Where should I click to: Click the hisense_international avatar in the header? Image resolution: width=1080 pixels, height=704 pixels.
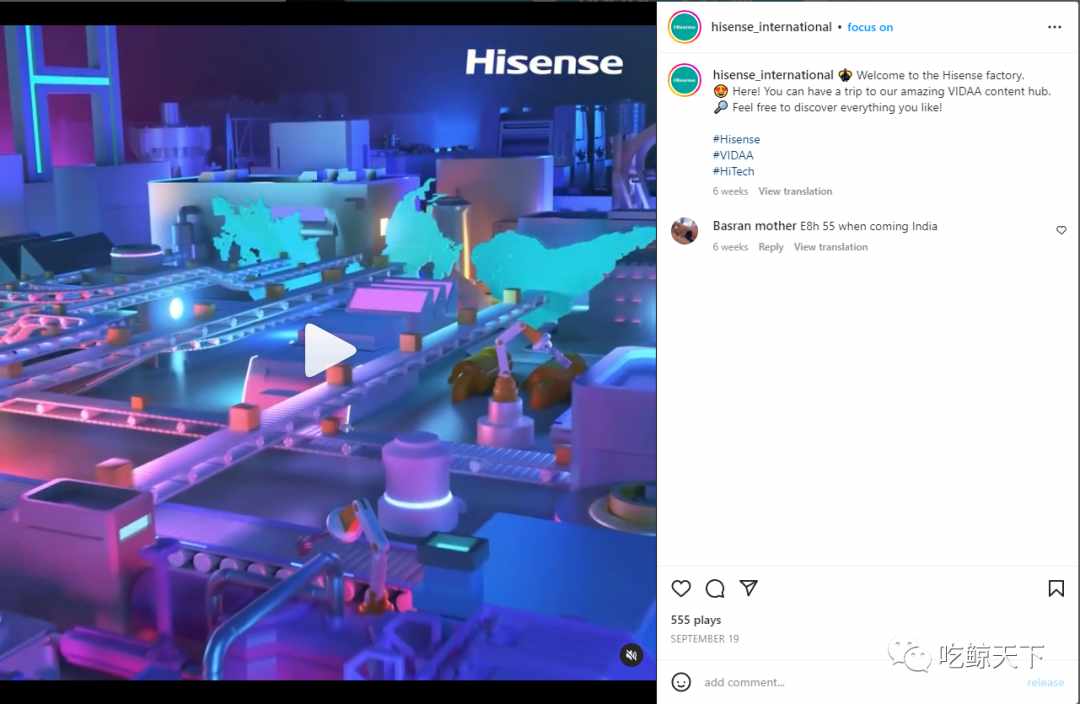point(685,27)
